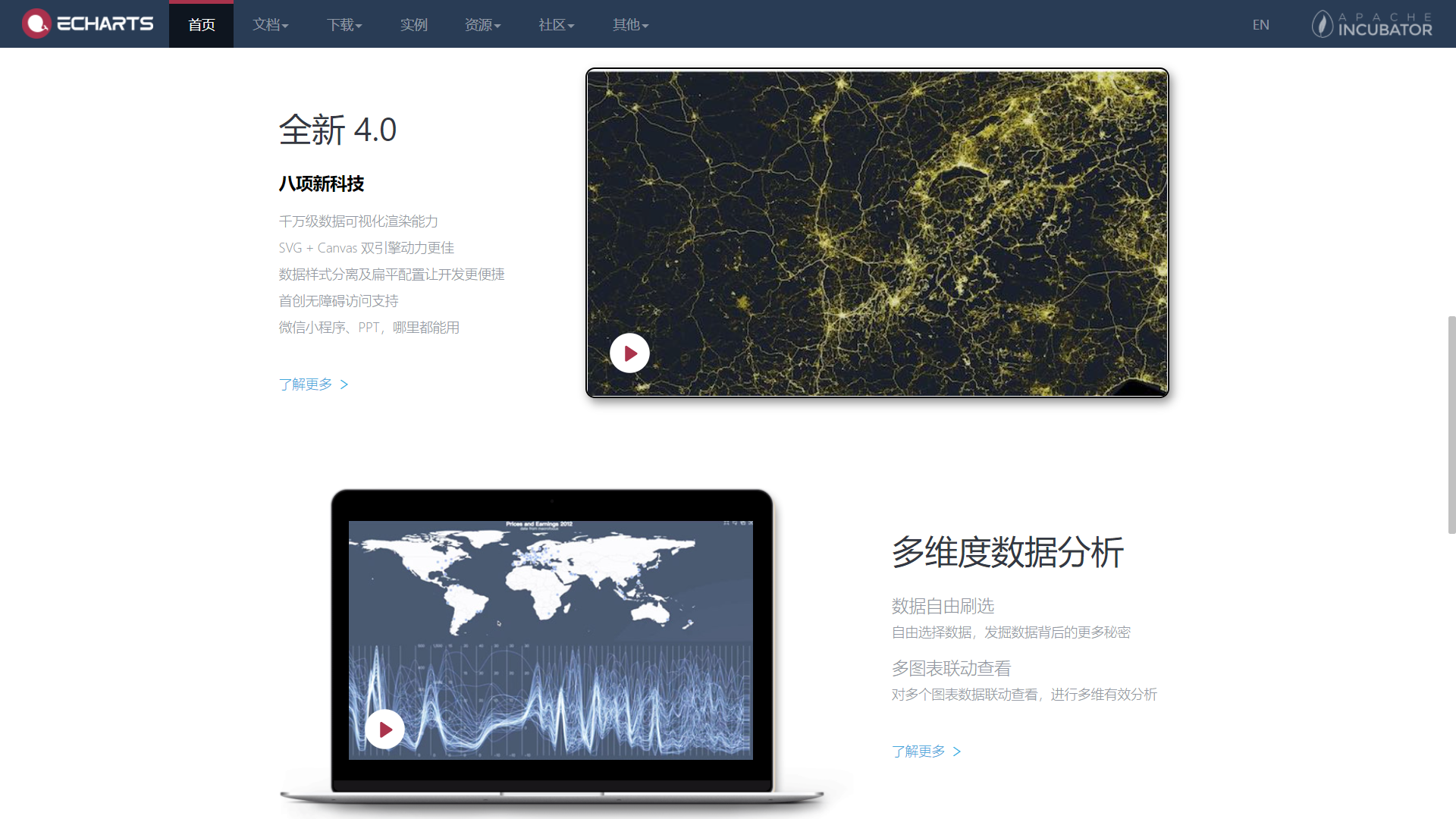Open 了解更多 link under 全新 4.0
Screen dimensions: 1456x819
point(306,384)
